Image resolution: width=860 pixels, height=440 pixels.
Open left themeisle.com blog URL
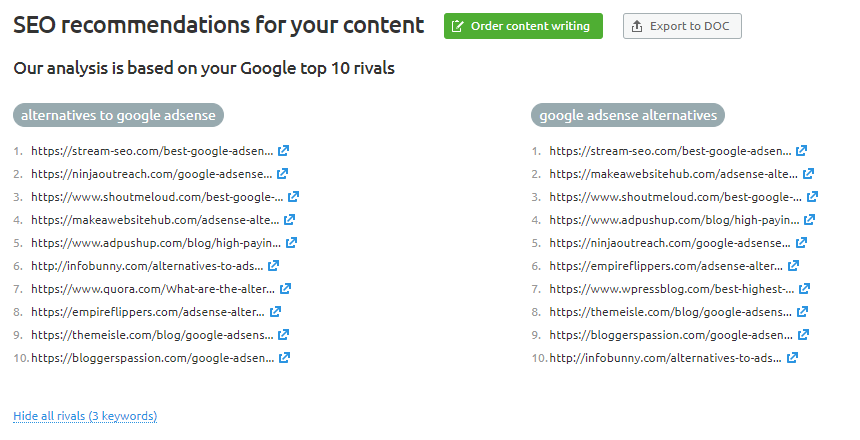(150, 334)
